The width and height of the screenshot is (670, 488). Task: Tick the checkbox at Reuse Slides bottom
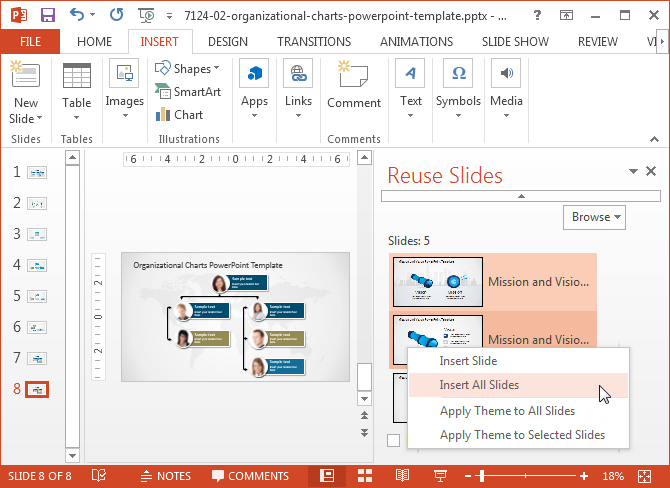[x=394, y=440]
